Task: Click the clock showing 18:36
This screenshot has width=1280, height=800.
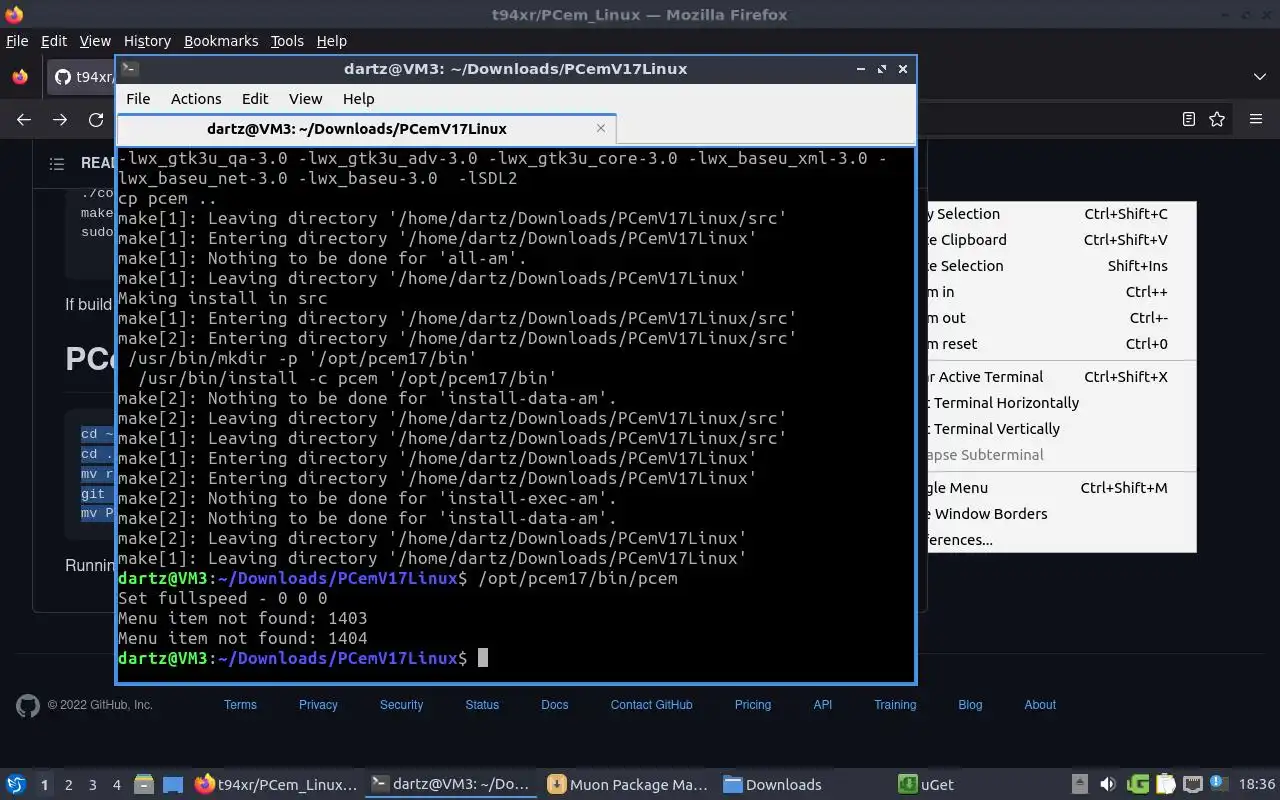Action: tap(1257, 785)
